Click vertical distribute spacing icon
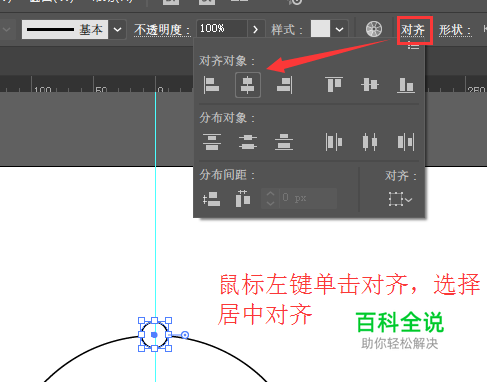This screenshot has width=487, height=382. [x=211, y=199]
